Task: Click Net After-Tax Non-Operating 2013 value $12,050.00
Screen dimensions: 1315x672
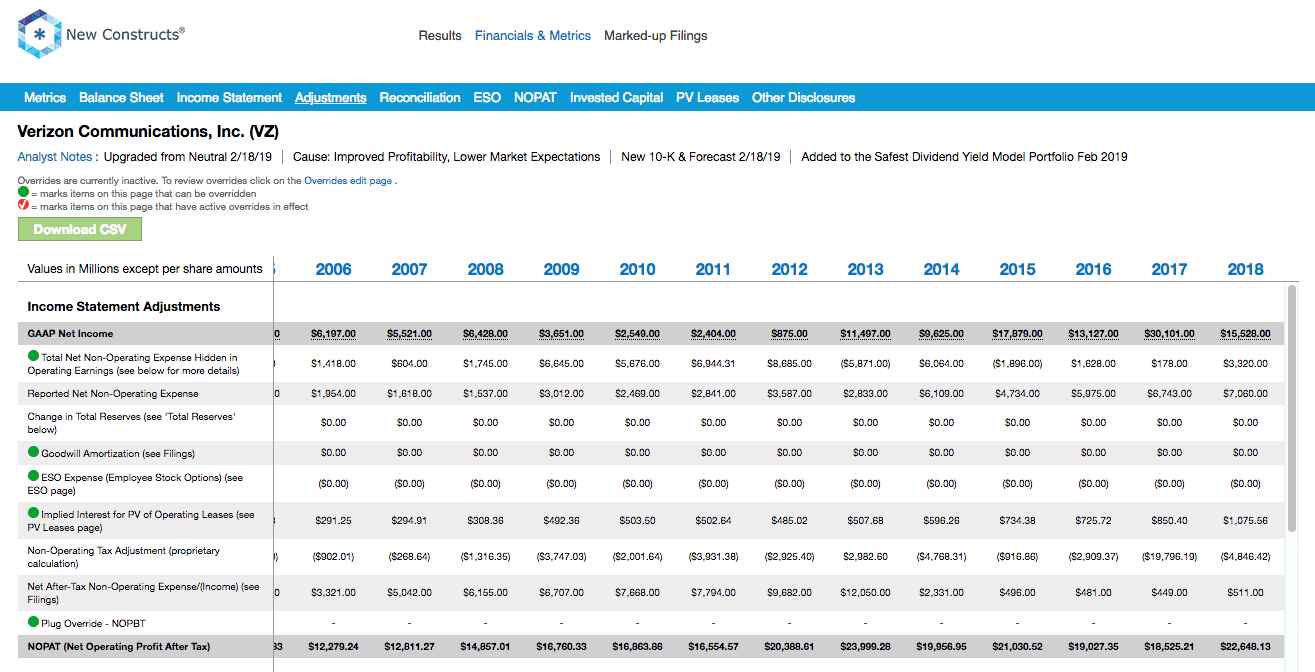Action: [865, 593]
